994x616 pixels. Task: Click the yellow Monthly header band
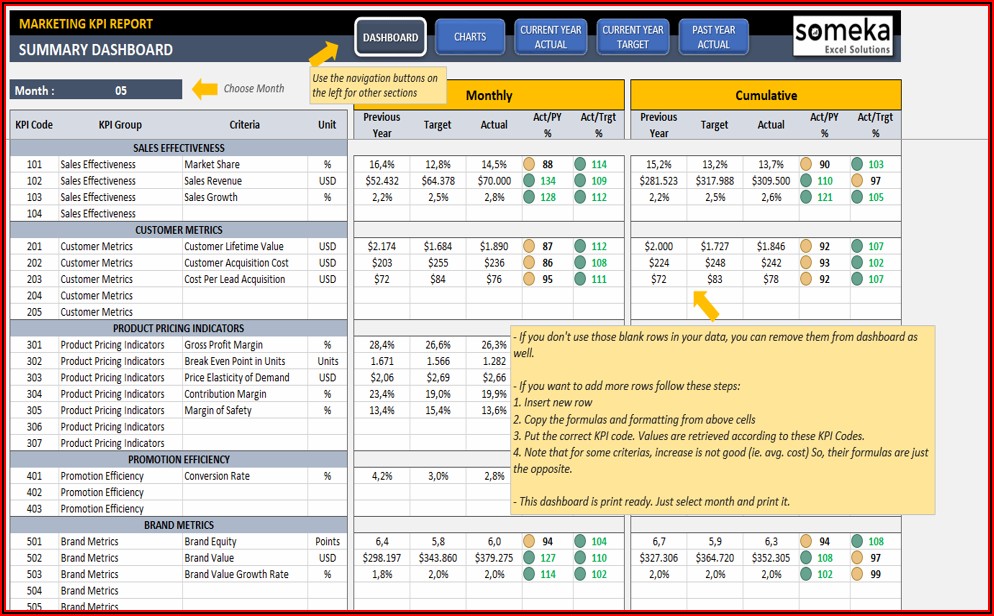pyautogui.click(x=488, y=95)
